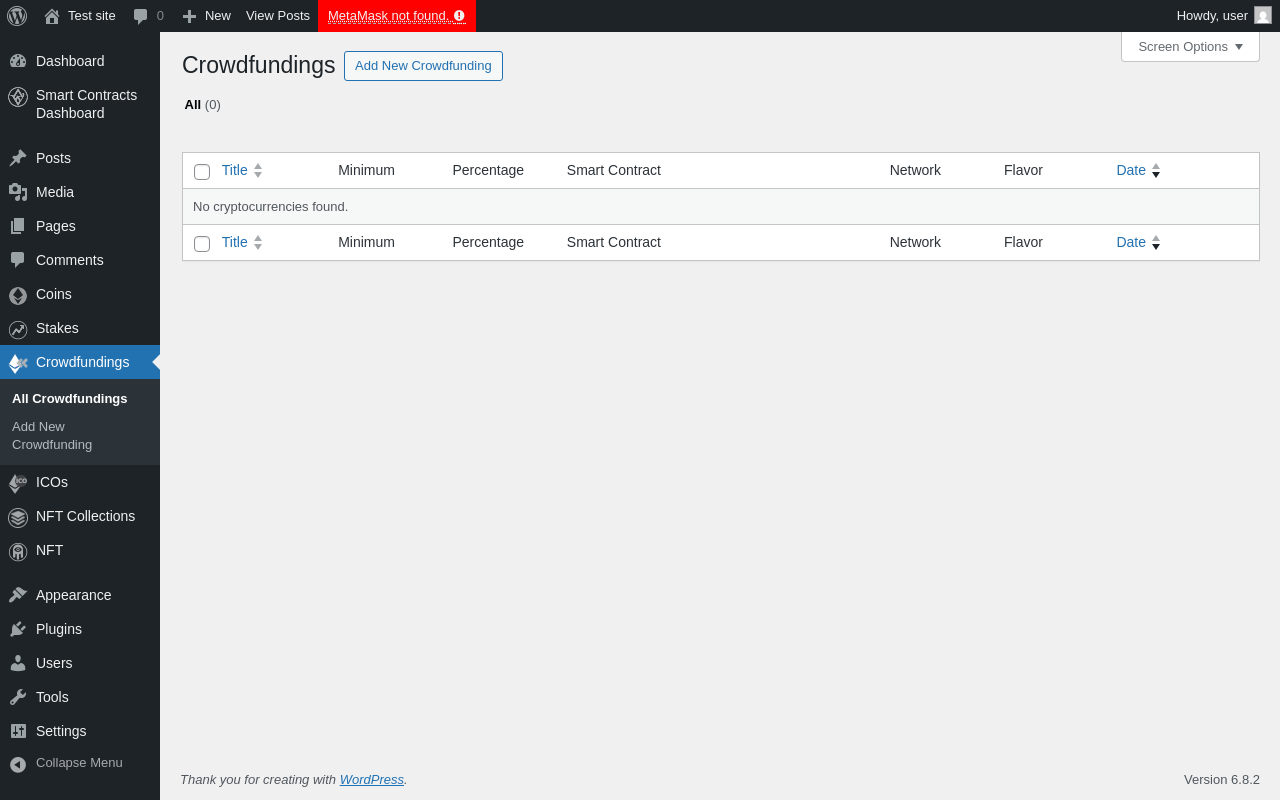Click the NFT sidebar icon
Viewport: 1280px width, 800px height.
(18, 552)
